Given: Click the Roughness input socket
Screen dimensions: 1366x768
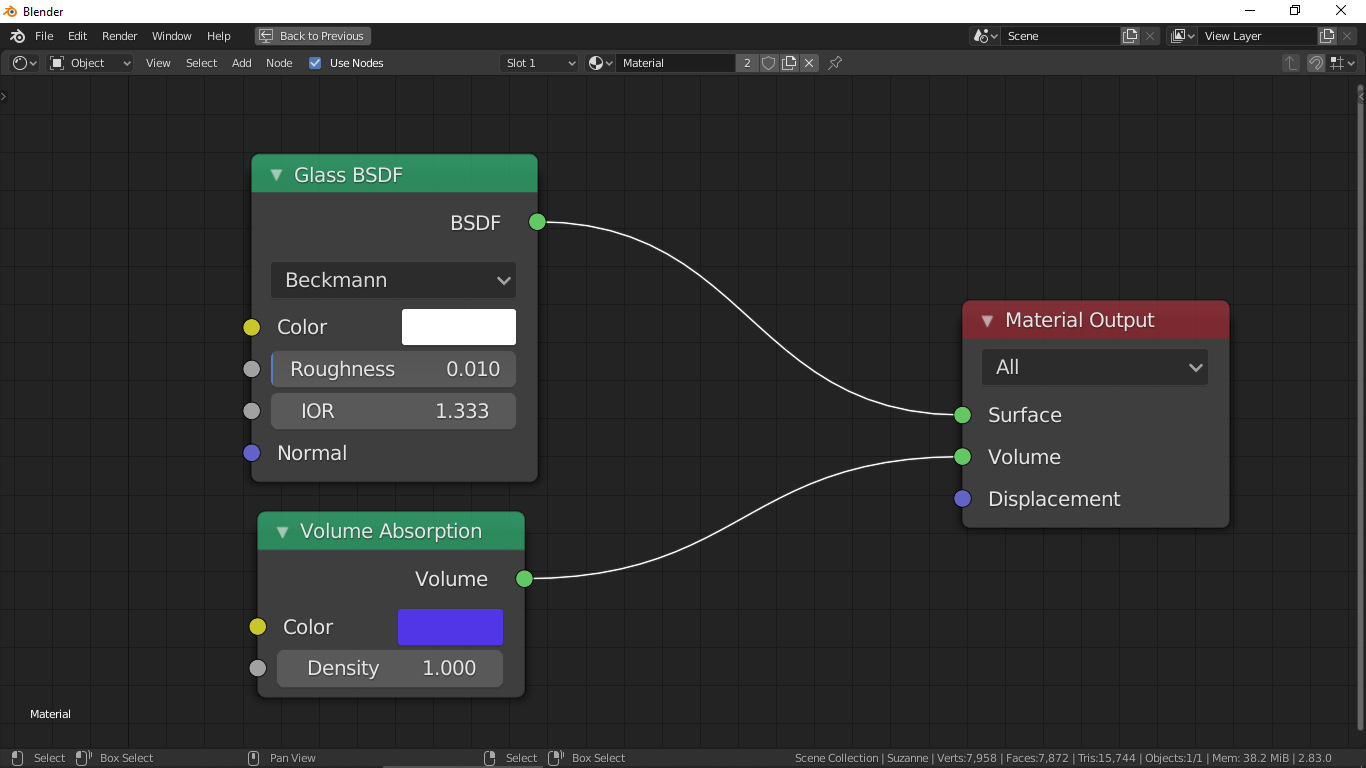Looking at the screenshot, I should point(252,369).
